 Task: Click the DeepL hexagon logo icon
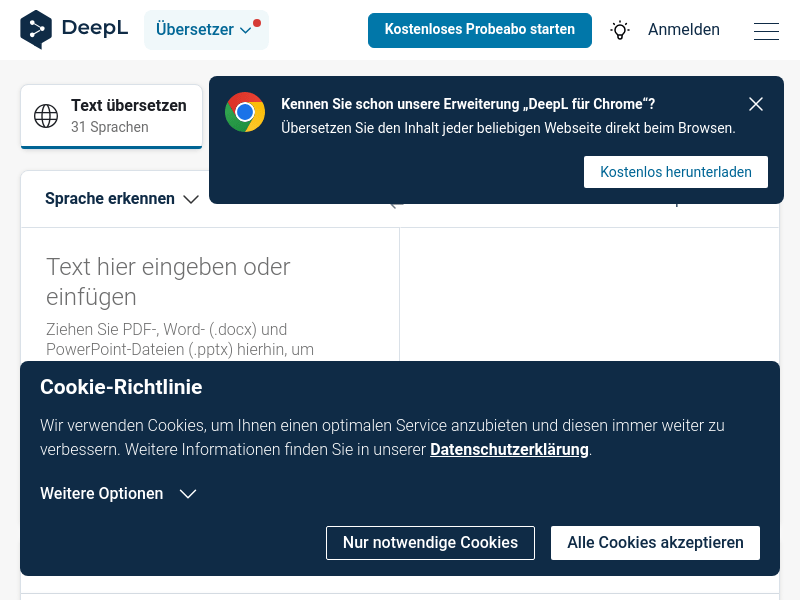click(36, 29)
